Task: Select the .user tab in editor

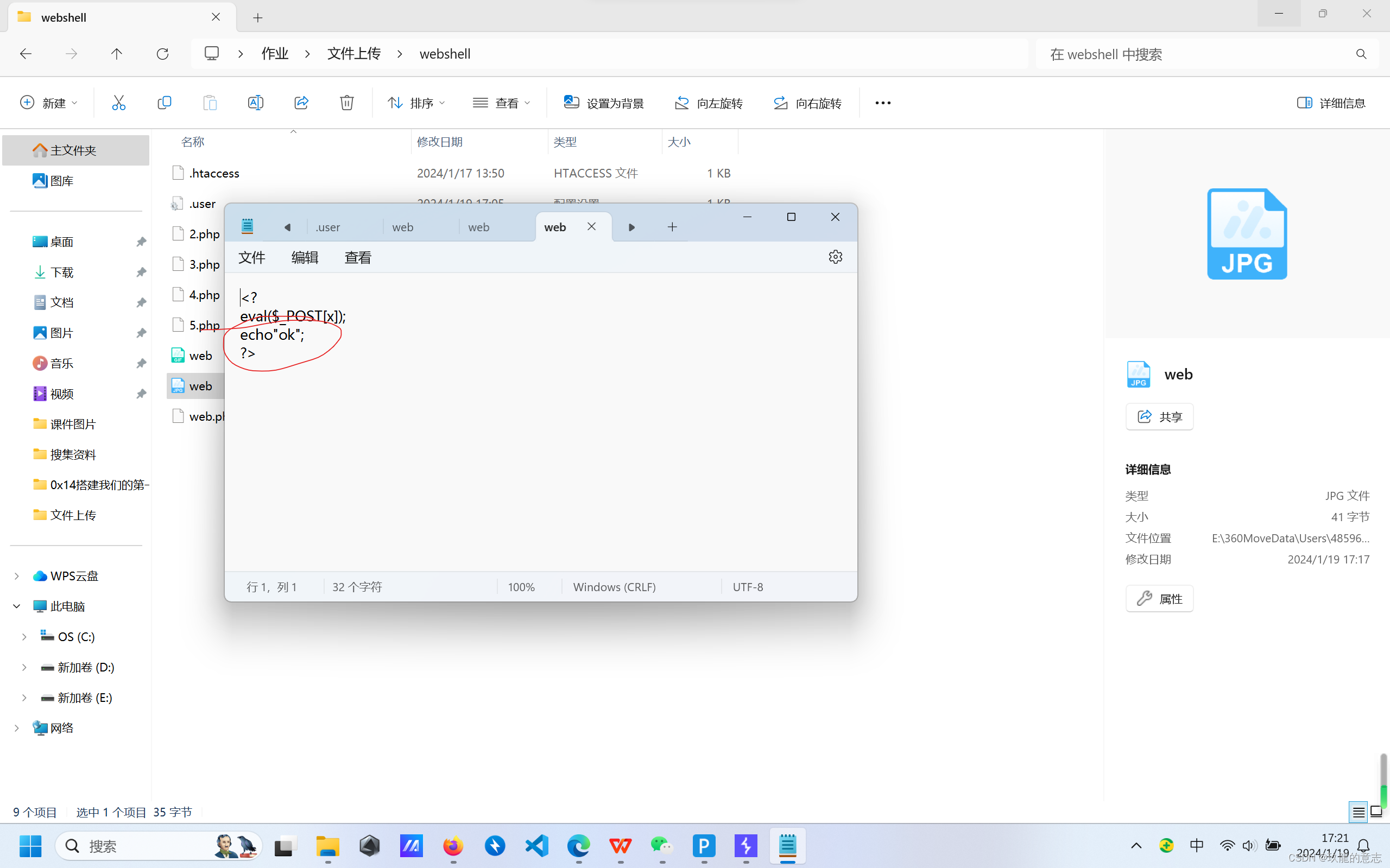Action: click(x=327, y=226)
